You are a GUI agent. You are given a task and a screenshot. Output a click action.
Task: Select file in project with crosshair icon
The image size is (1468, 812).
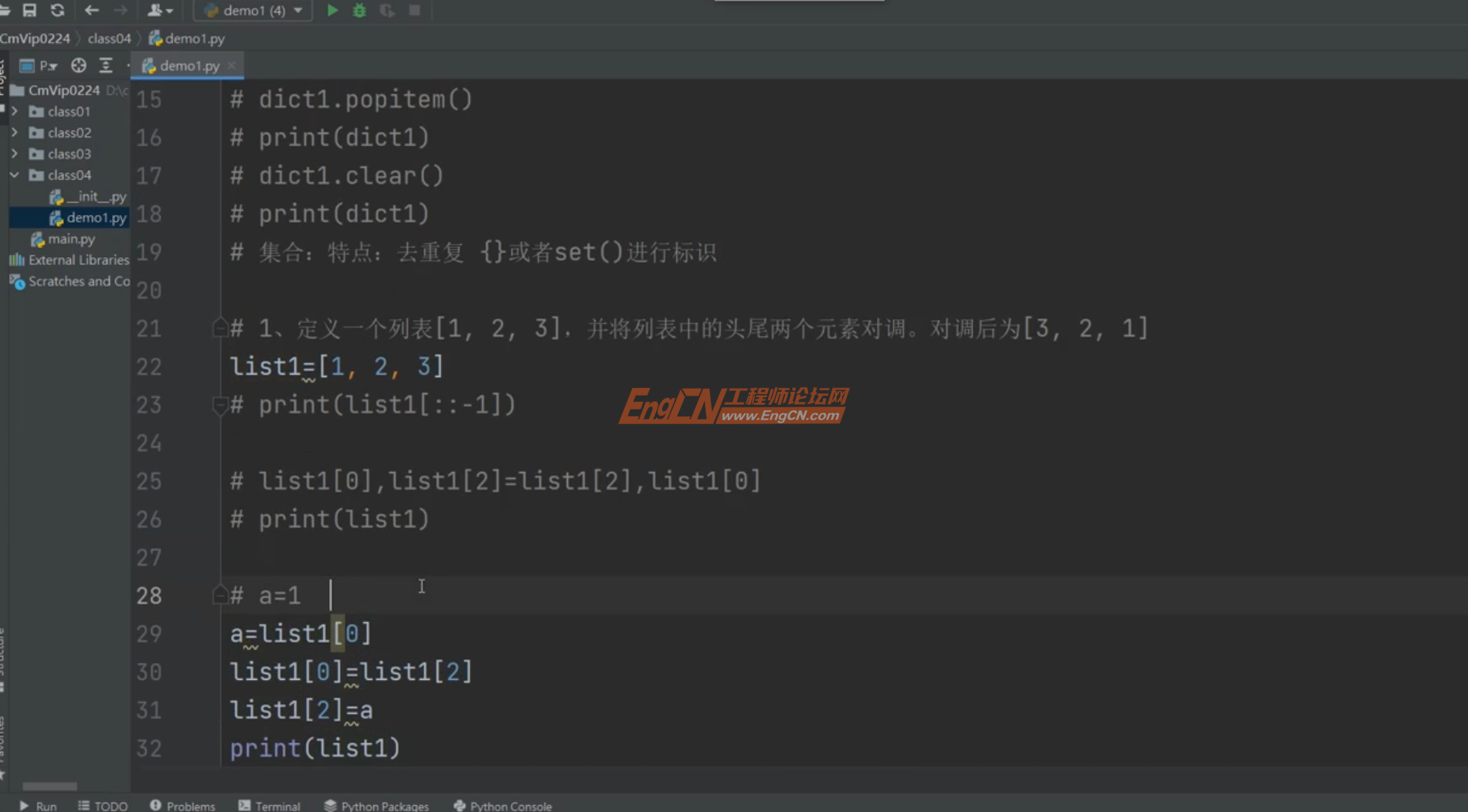78,66
